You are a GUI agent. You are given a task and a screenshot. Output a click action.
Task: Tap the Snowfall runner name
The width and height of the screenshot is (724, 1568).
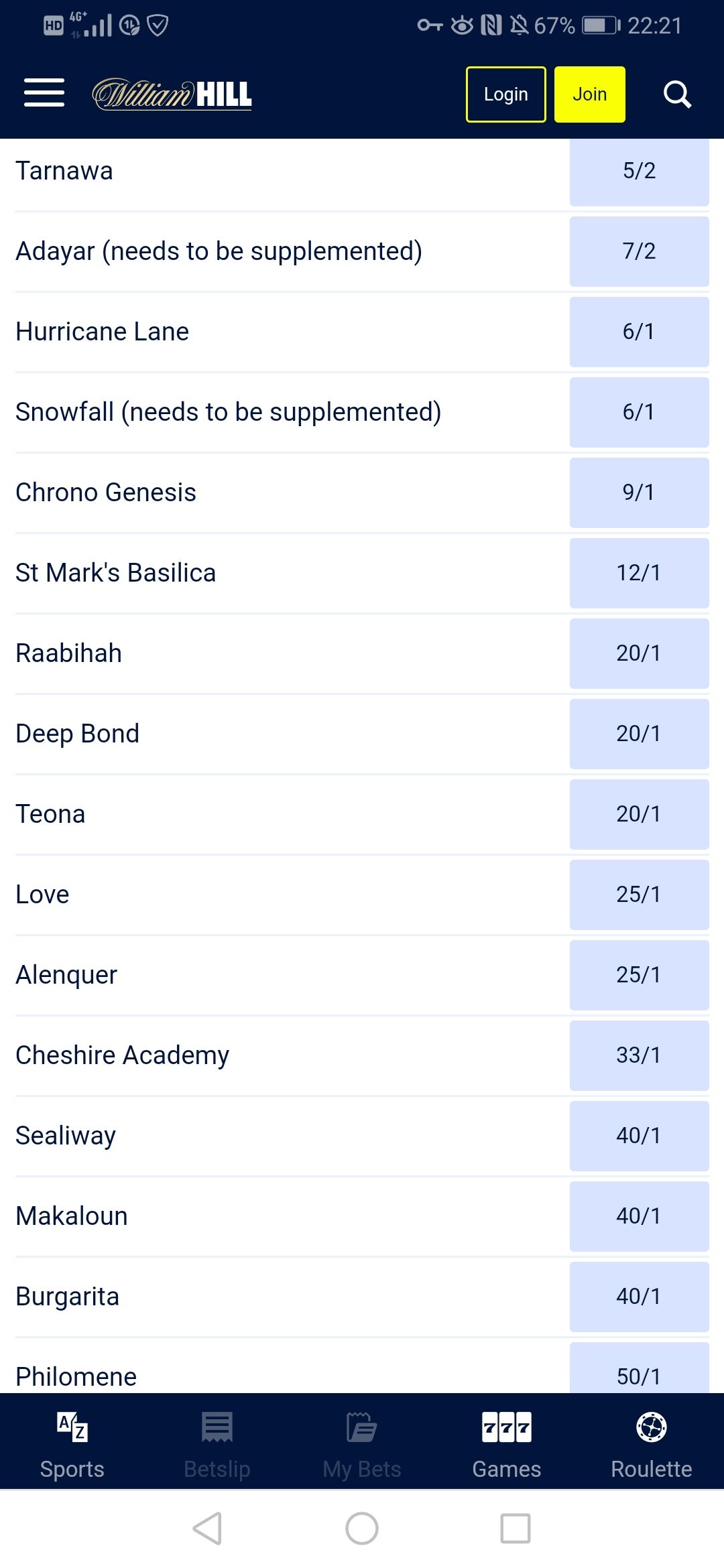228,412
